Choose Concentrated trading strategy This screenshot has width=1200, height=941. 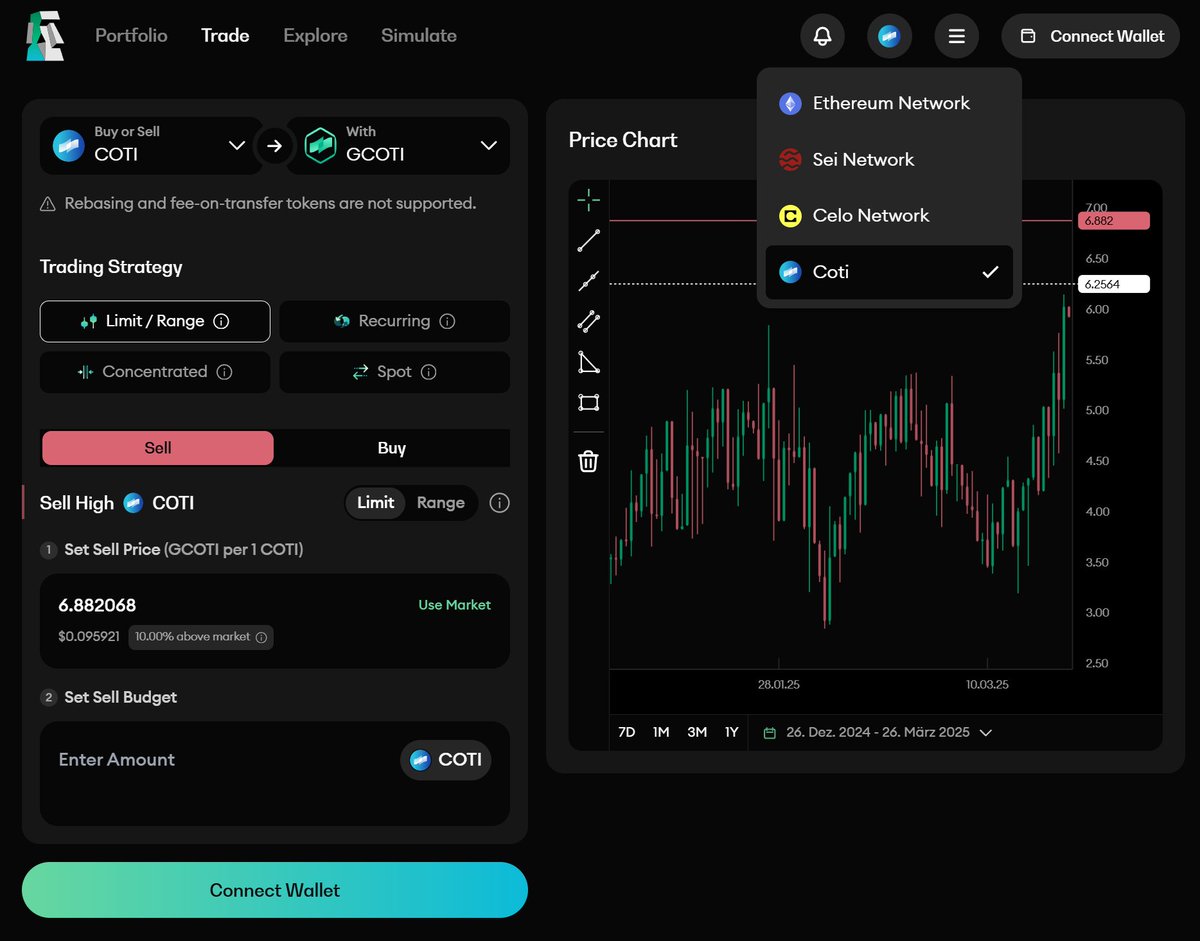coord(155,372)
